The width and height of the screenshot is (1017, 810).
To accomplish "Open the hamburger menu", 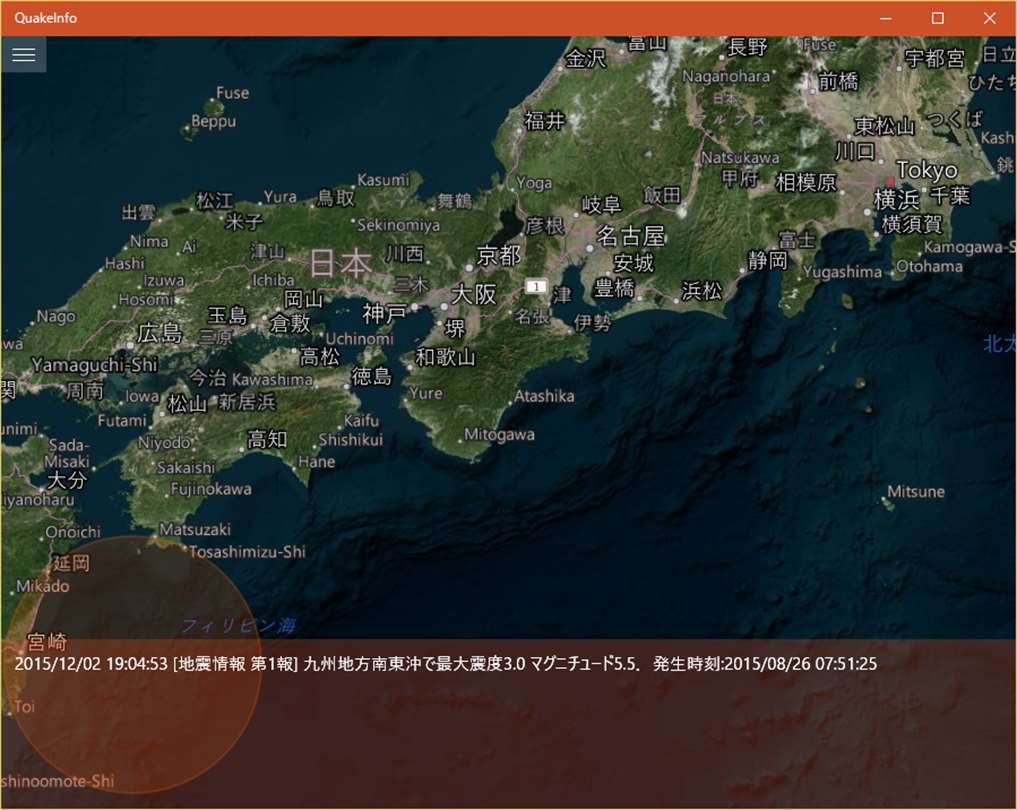I will (x=23, y=54).
